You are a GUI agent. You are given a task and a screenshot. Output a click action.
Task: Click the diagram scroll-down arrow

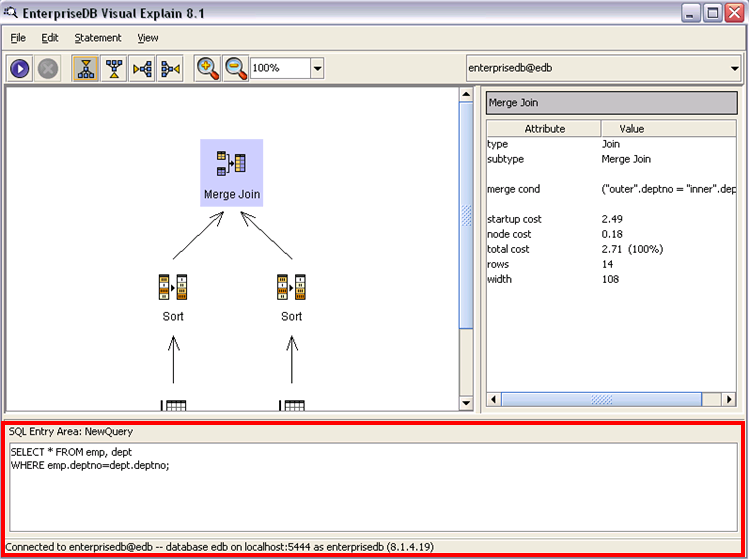tap(466, 403)
